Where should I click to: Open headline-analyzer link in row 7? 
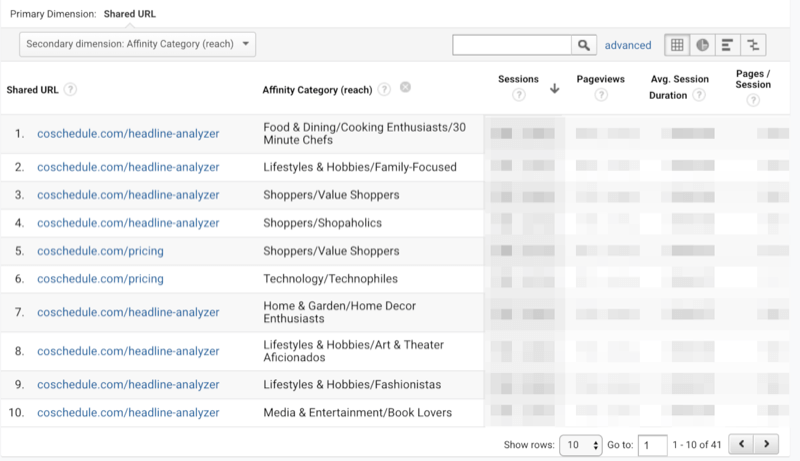pyautogui.click(x=128, y=312)
